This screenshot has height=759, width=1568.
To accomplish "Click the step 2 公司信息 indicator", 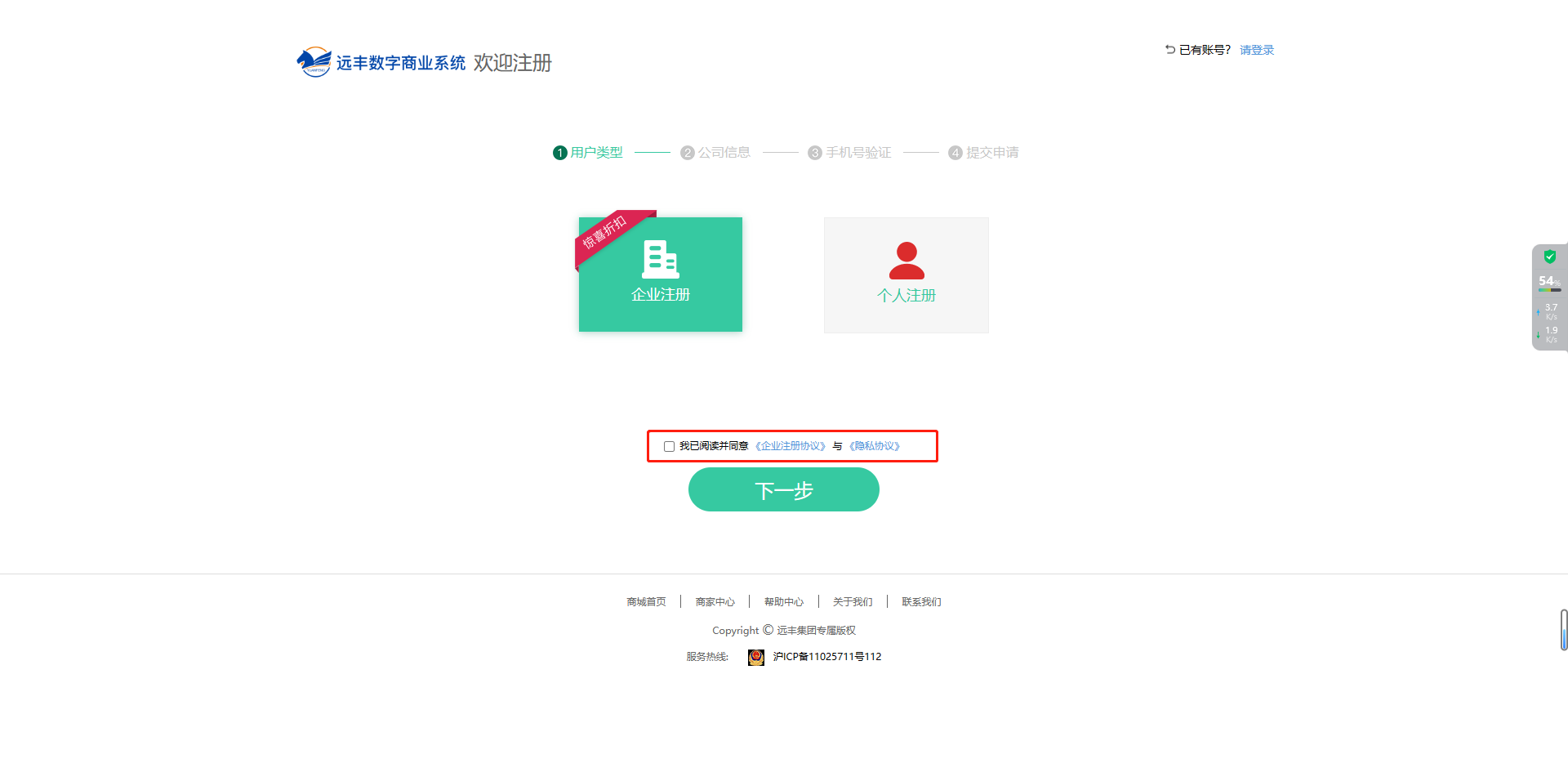I will [x=715, y=153].
